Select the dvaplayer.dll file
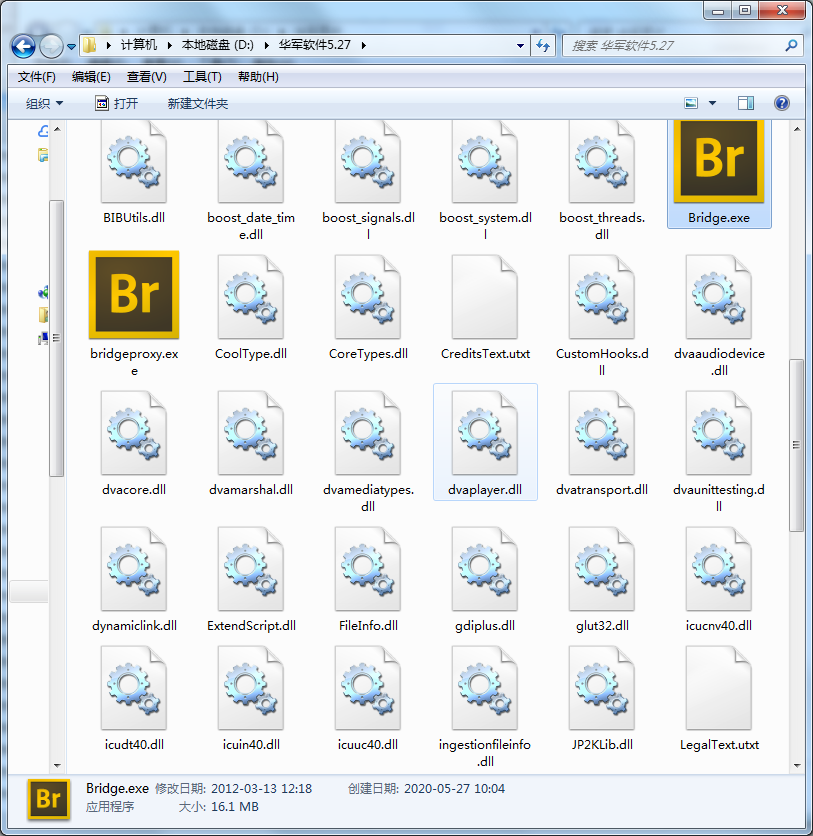 tap(485, 432)
